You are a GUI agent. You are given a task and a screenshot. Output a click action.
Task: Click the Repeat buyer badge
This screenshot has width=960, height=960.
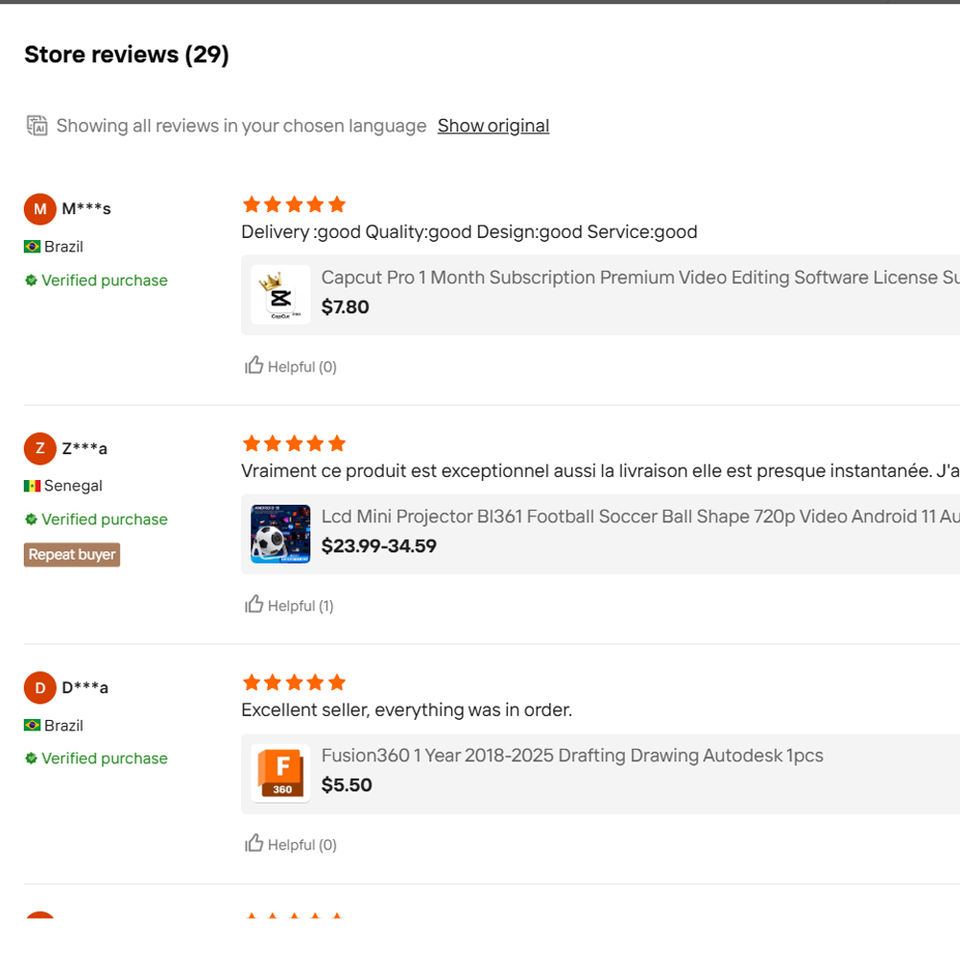72,555
